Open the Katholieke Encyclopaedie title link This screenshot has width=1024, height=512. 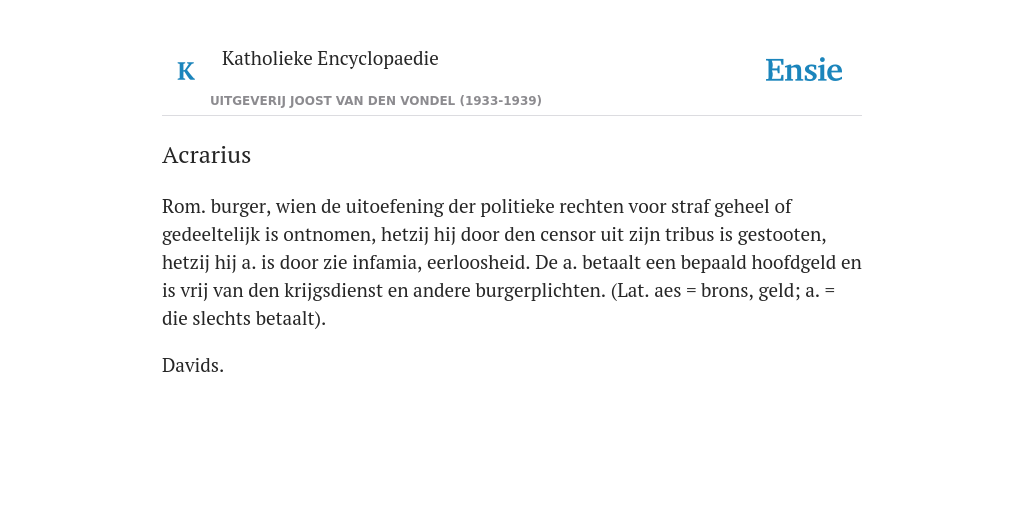tap(330, 58)
